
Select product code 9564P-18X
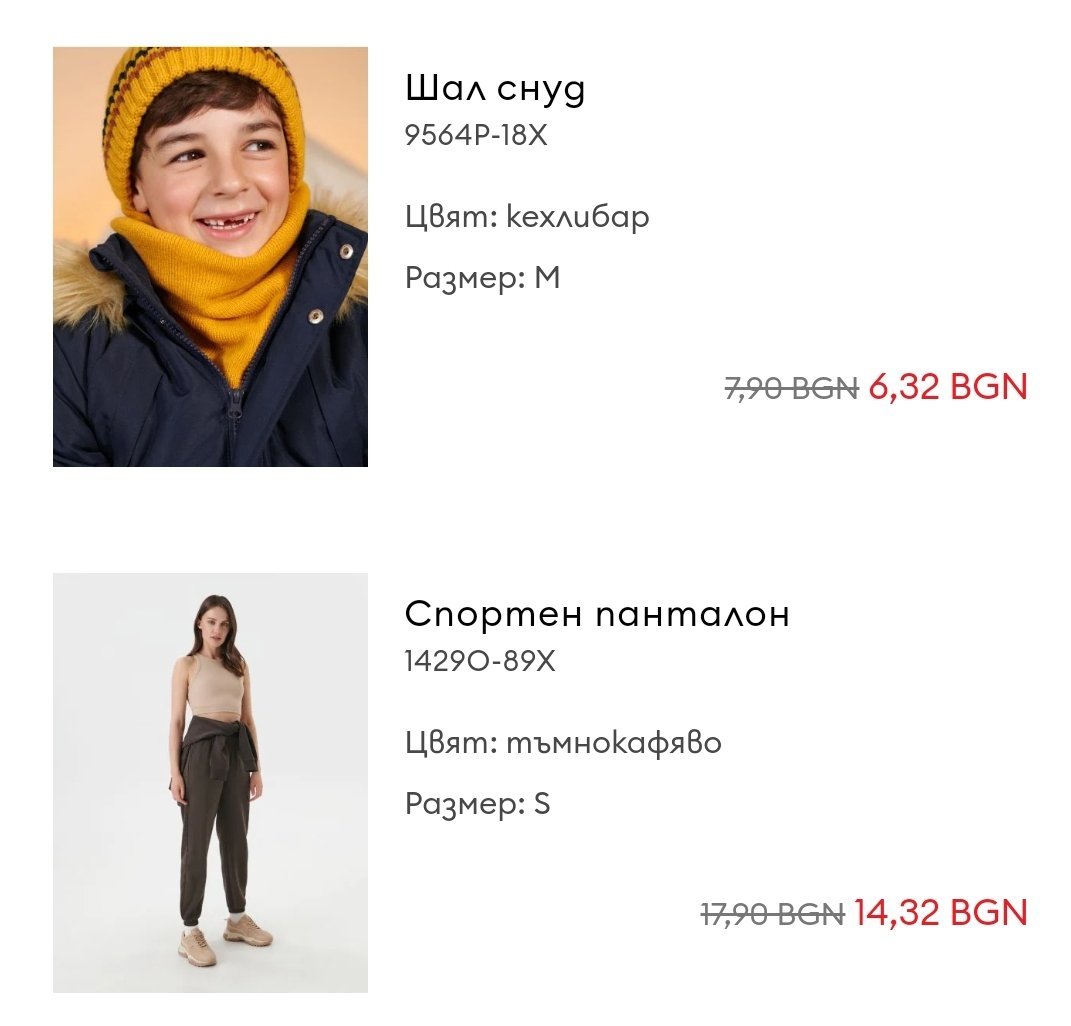pyautogui.click(x=476, y=135)
